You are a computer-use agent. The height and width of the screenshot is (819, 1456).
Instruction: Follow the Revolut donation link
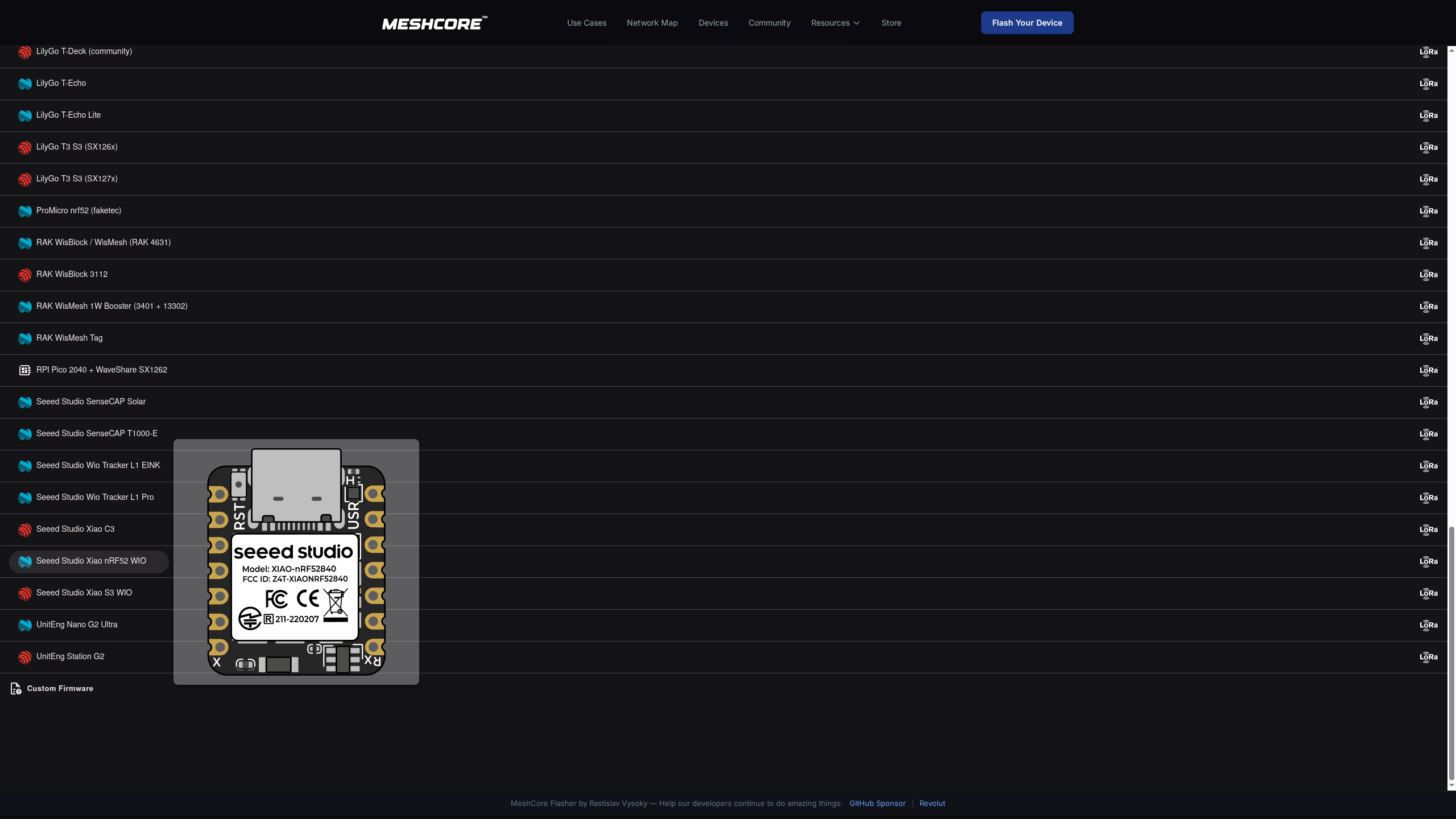click(932, 803)
